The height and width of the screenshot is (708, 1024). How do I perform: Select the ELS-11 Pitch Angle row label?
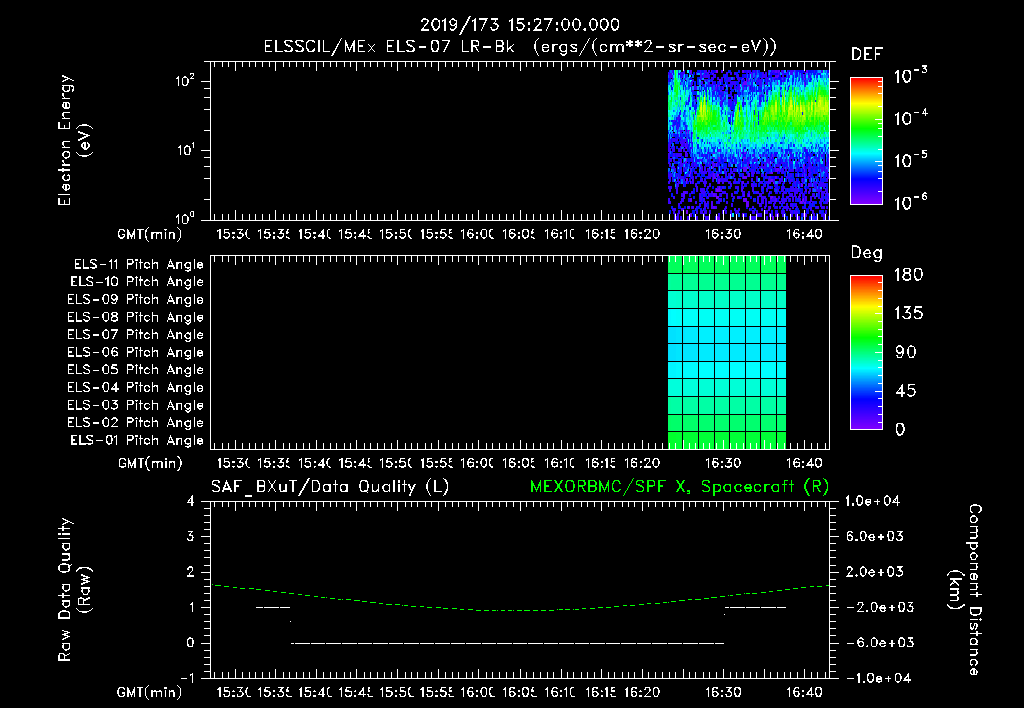tap(138, 265)
